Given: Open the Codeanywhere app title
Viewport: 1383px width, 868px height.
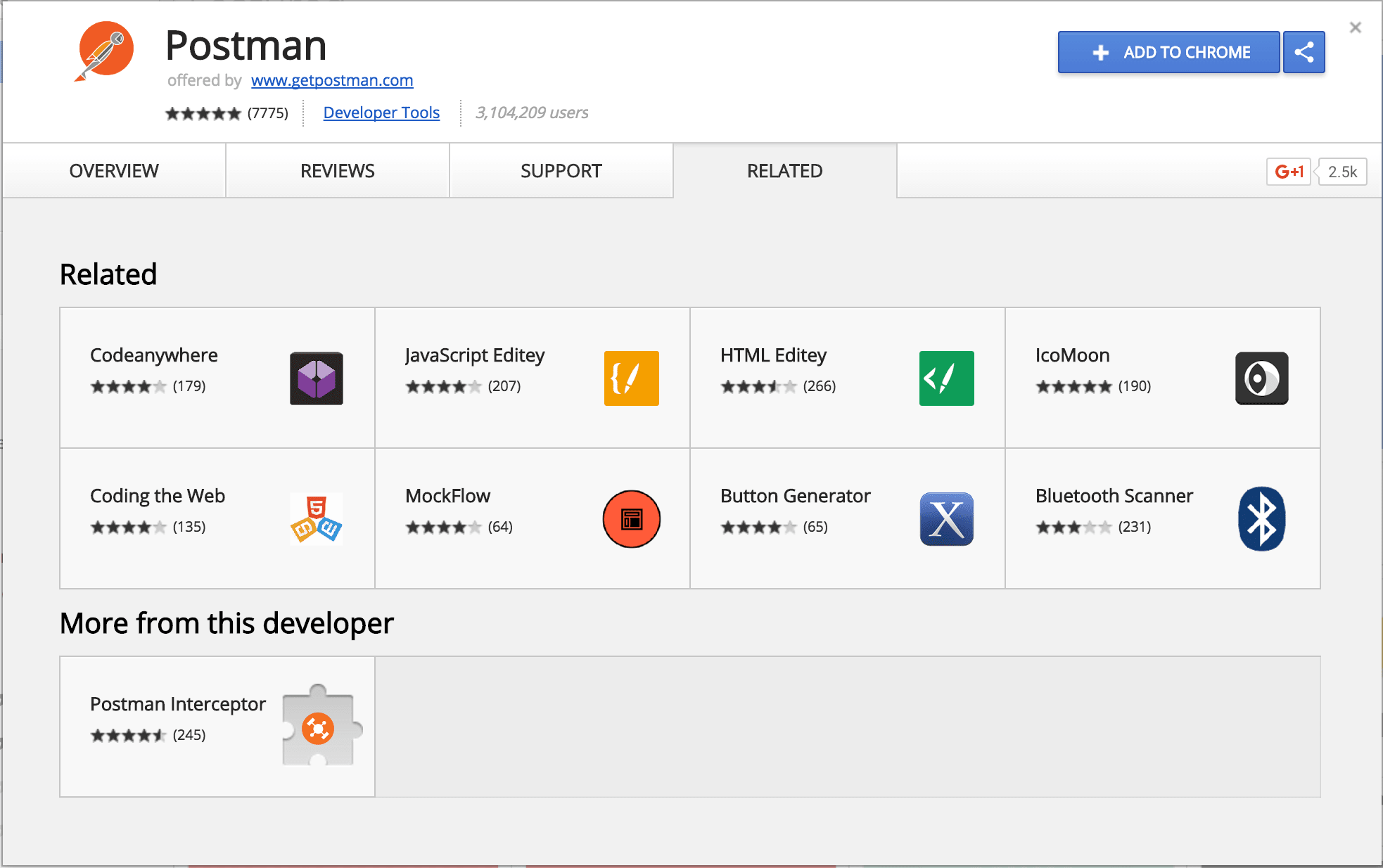Looking at the screenshot, I should pos(154,355).
